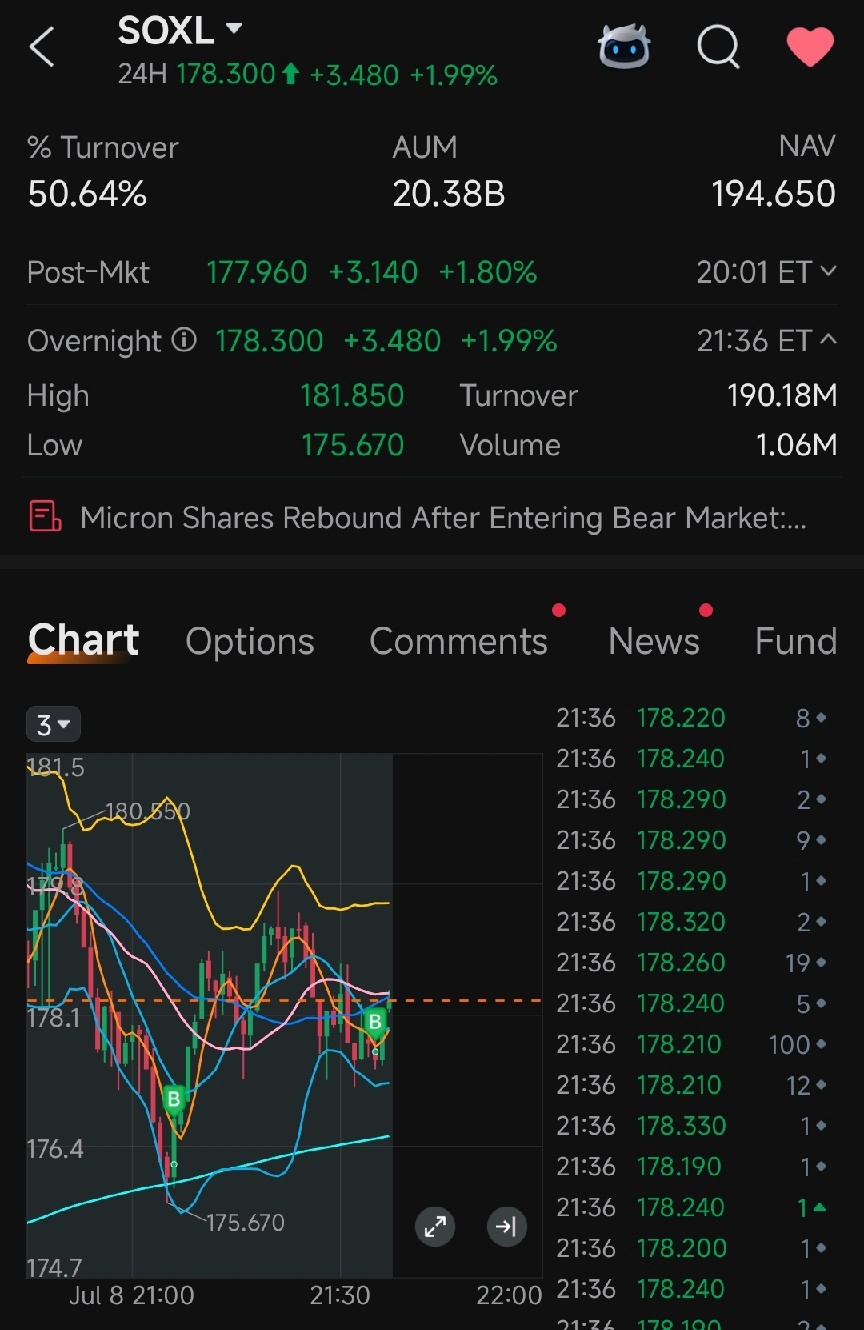Open the Micron Shares Rebound news headline
Screen dimensions: 864x1330
click(443, 517)
